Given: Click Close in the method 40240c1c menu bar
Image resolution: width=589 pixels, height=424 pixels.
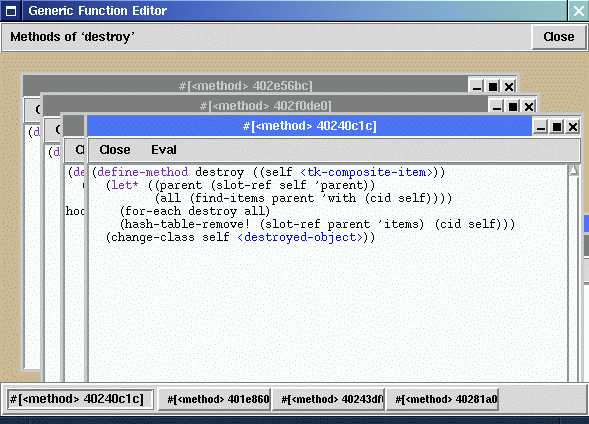Looking at the screenshot, I should (x=115, y=150).
